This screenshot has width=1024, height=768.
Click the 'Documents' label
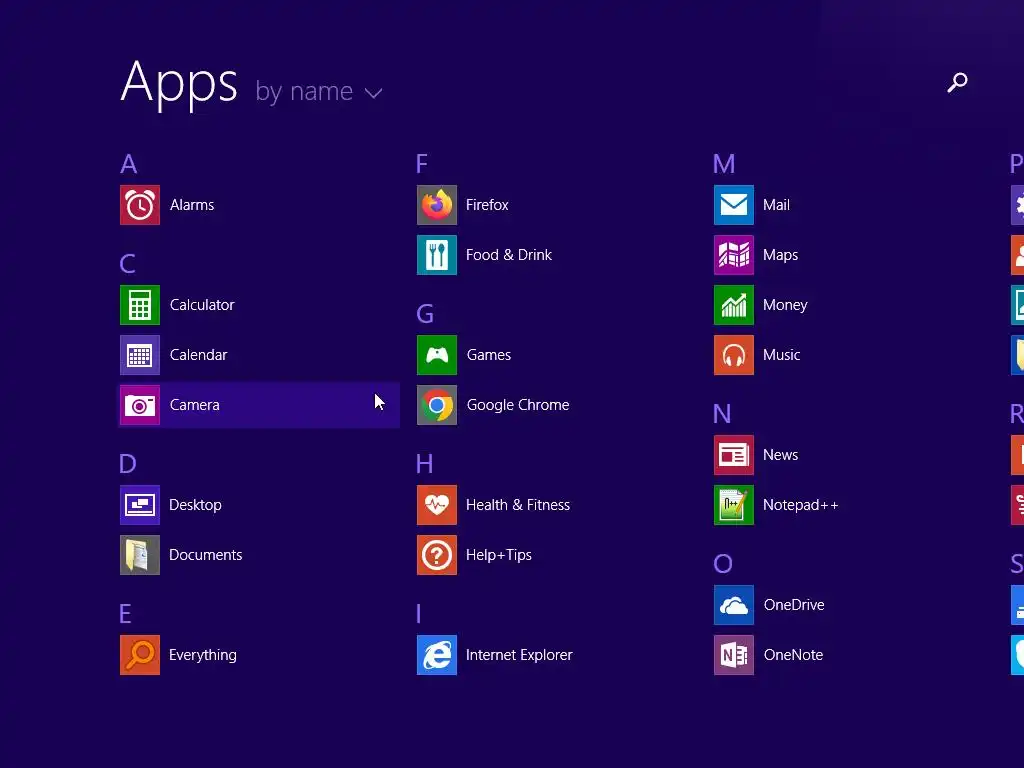206,555
